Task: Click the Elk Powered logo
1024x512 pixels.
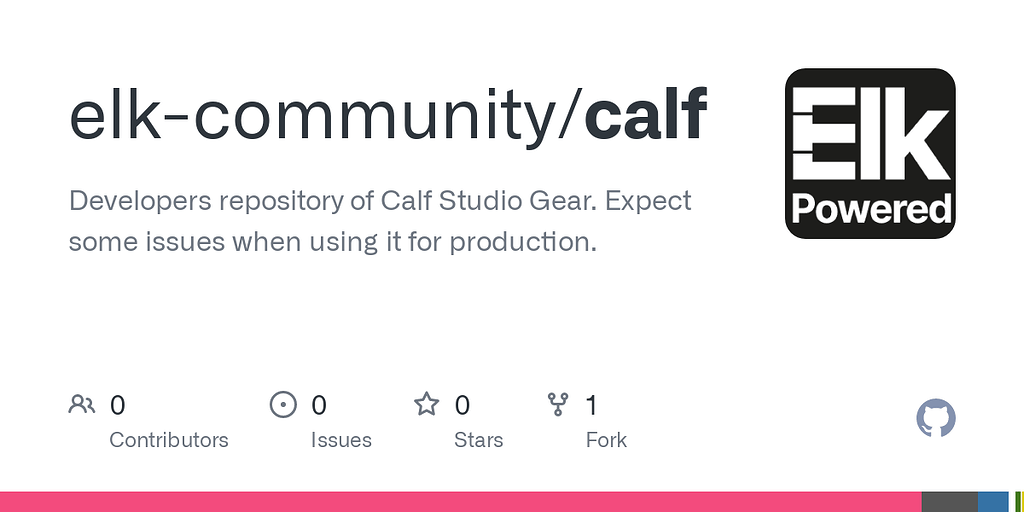Action: pyautogui.click(x=870, y=153)
